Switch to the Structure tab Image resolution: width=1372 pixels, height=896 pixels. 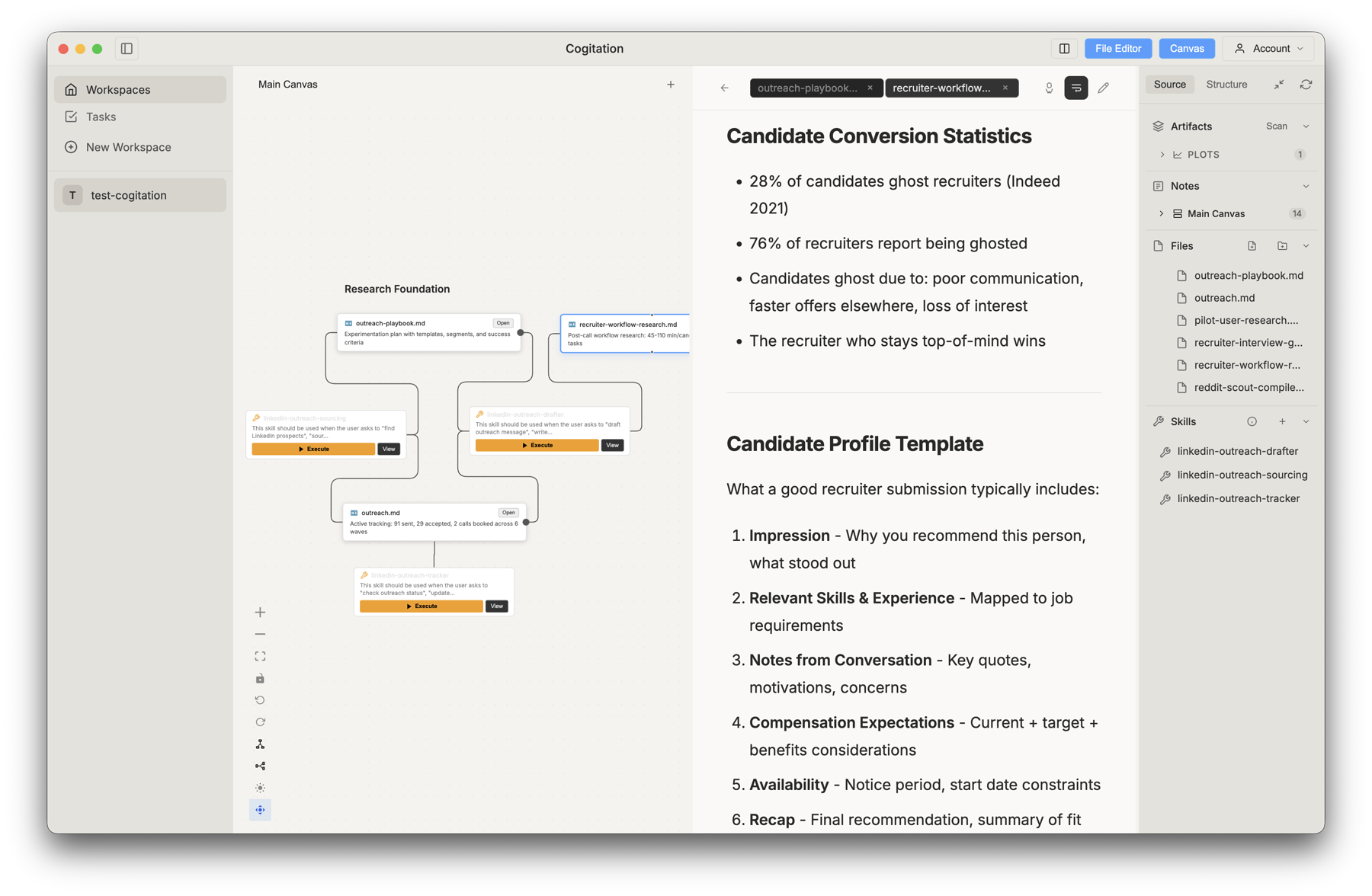click(x=1226, y=84)
